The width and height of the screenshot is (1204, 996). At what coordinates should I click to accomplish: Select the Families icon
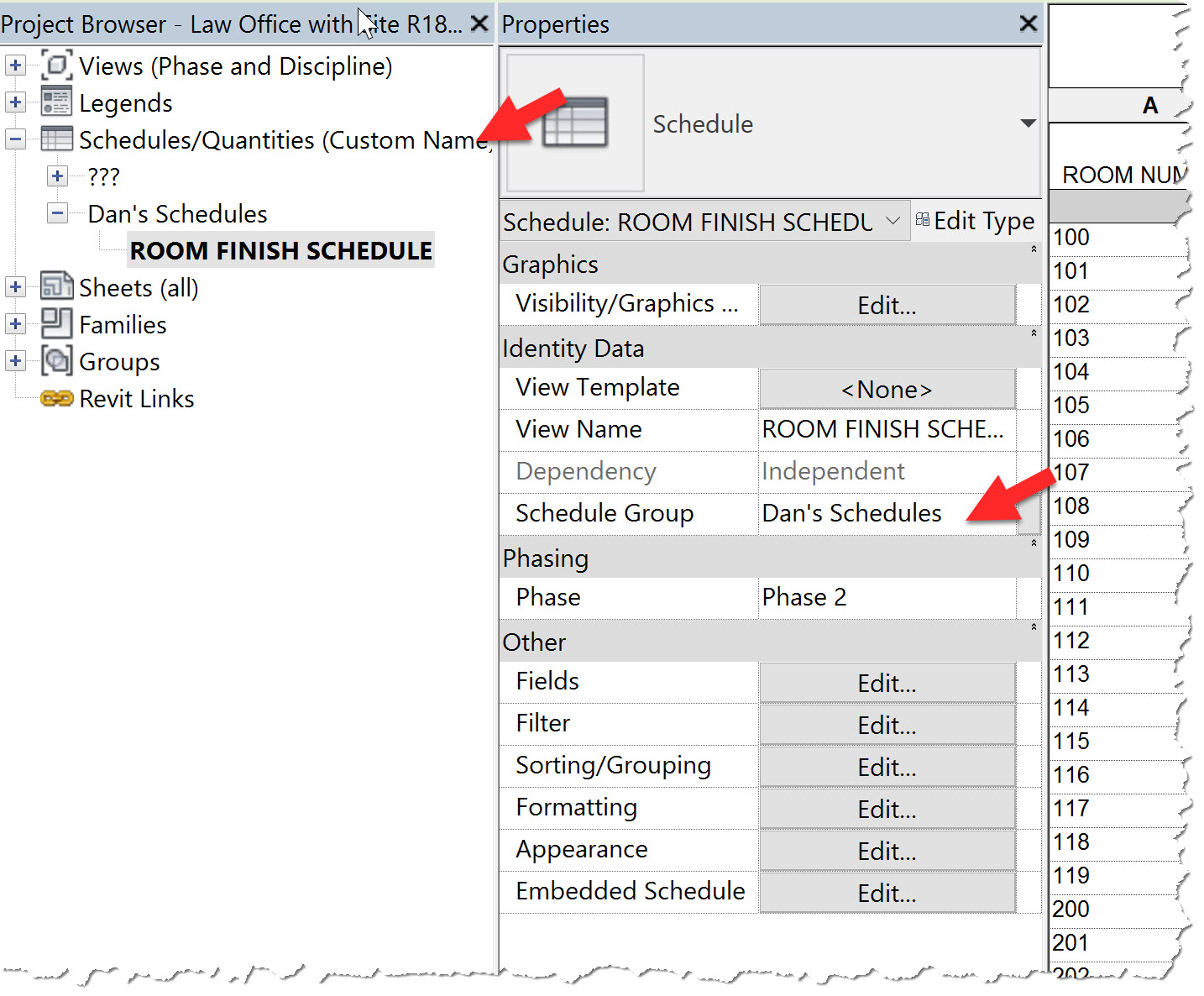click(55, 324)
